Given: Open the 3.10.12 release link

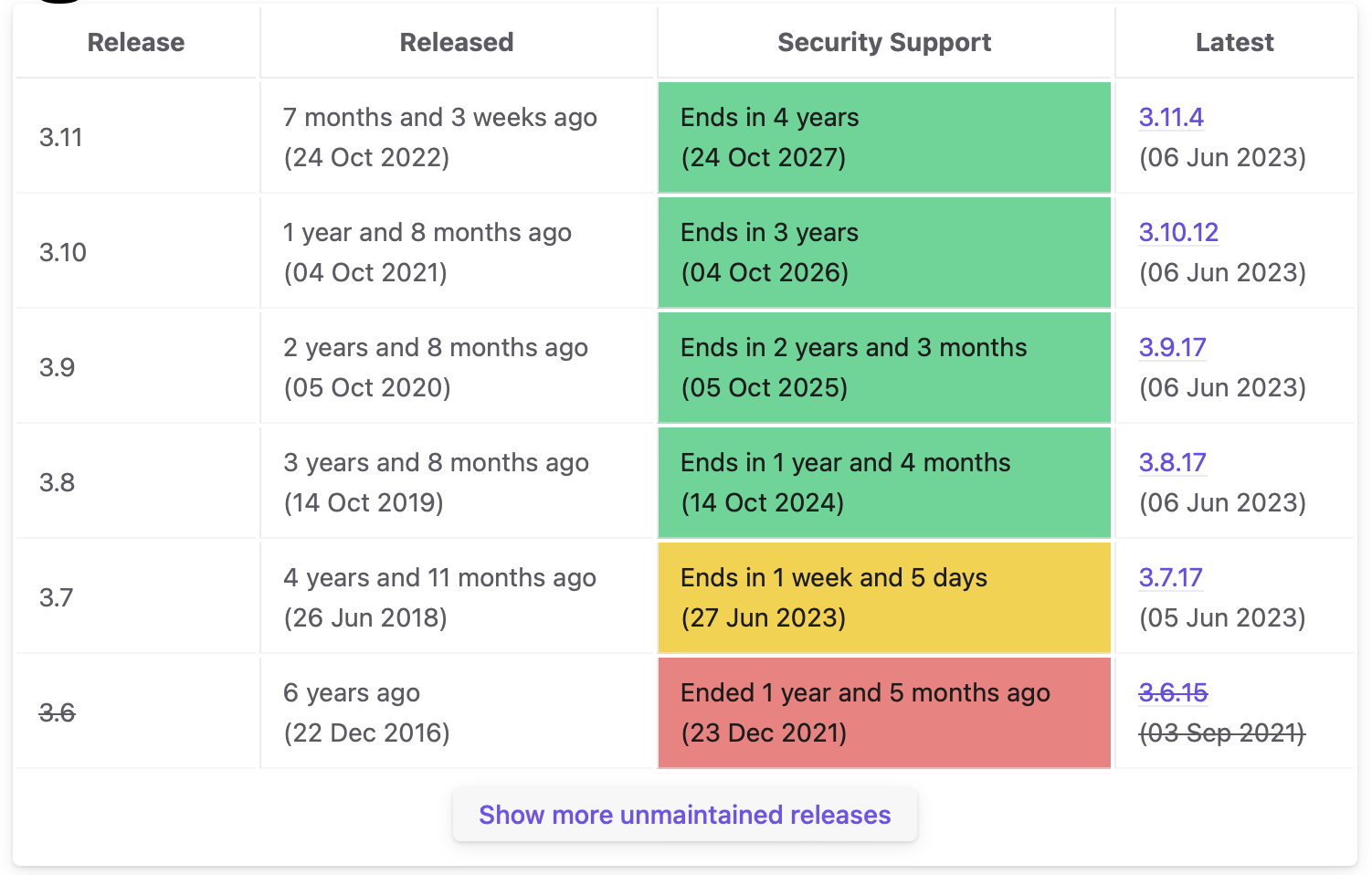Looking at the screenshot, I should click(x=1177, y=233).
